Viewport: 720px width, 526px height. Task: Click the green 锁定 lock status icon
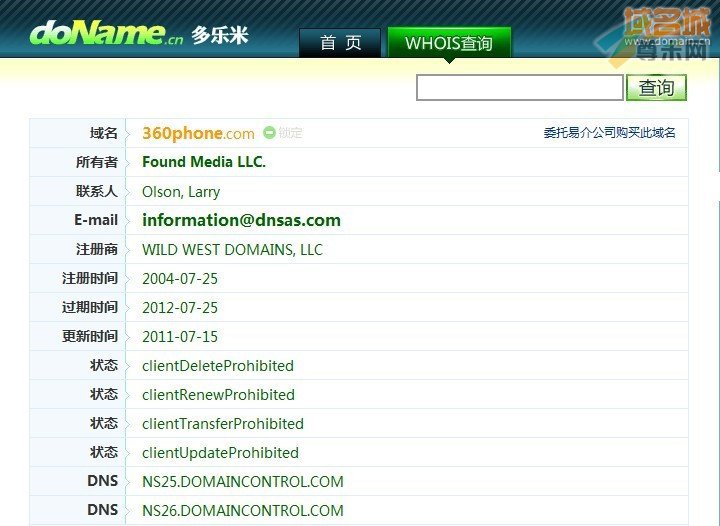(269, 133)
